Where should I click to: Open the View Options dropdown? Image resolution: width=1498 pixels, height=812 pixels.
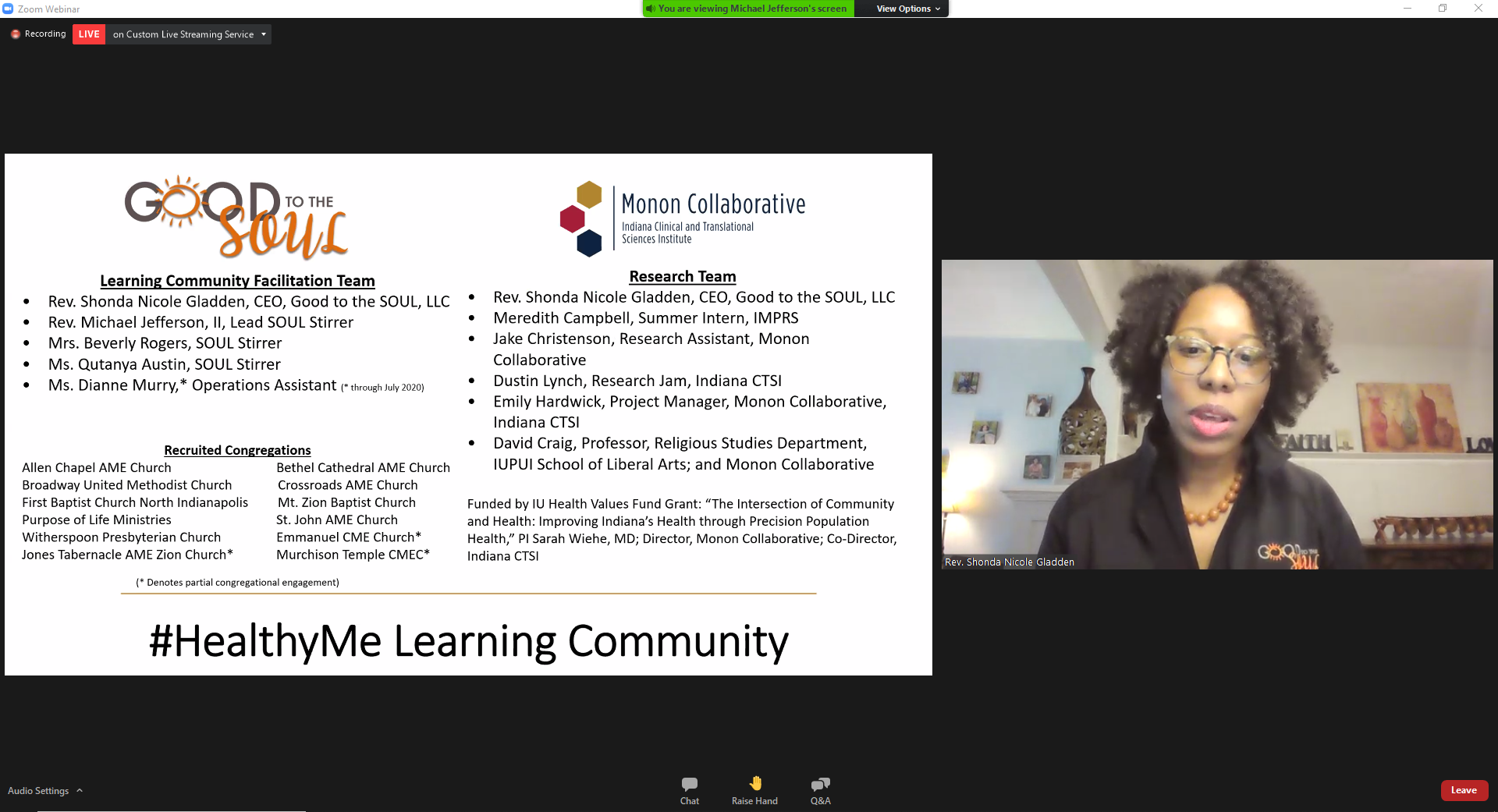[908, 9]
